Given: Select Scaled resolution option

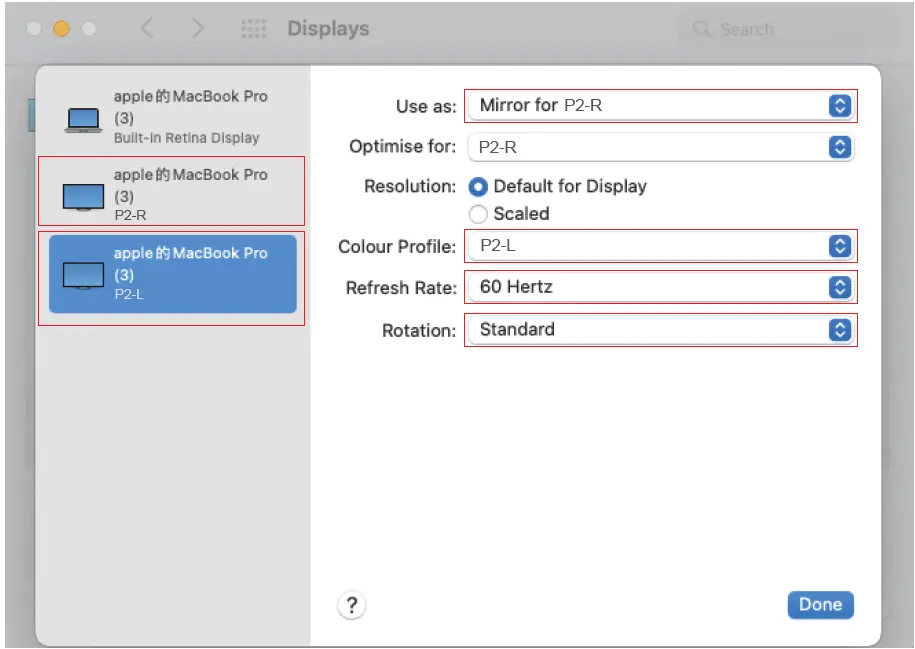Looking at the screenshot, I should tap(479, 214).
